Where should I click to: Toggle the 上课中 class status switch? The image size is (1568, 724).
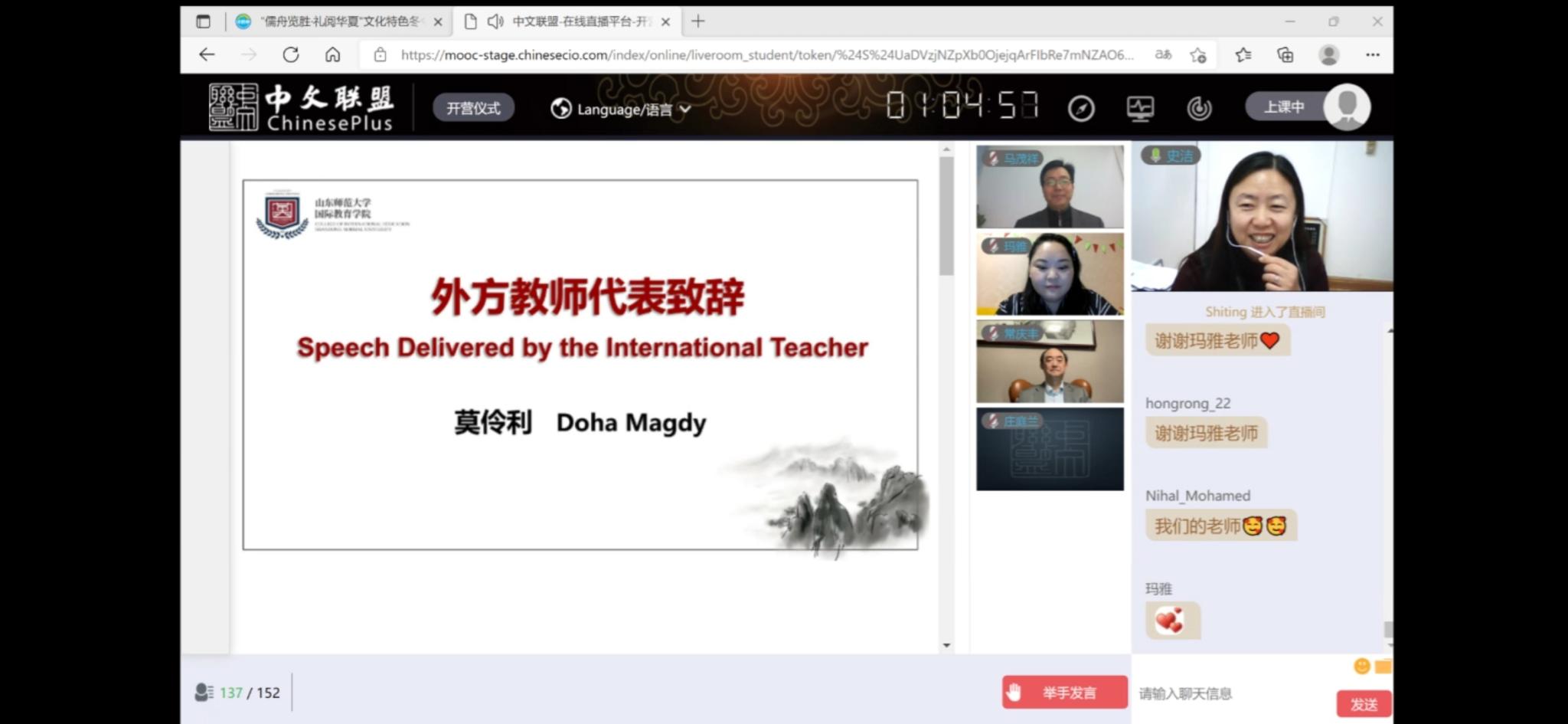pos(1284,106)
